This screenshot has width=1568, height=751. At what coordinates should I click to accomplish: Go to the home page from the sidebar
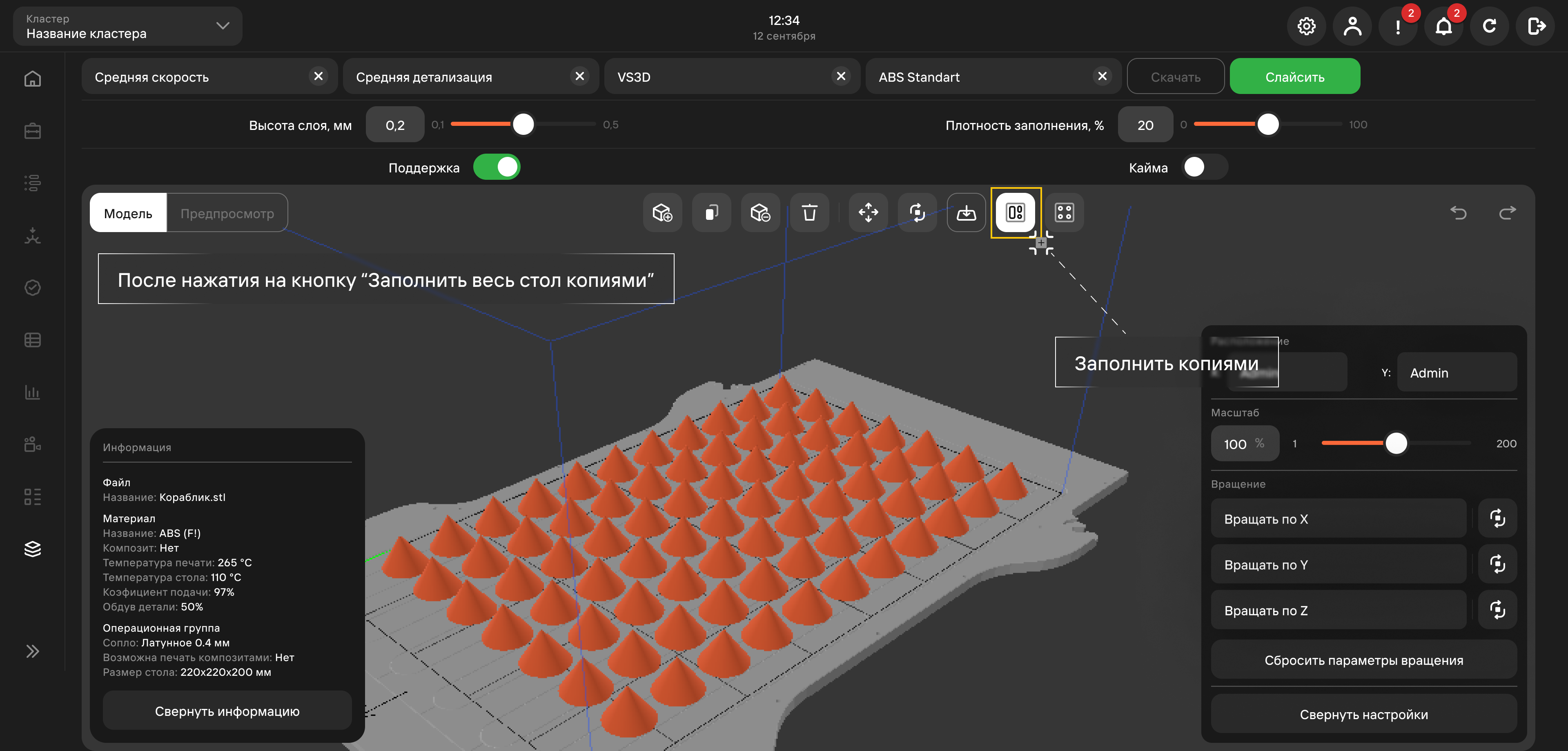(33, 78)
